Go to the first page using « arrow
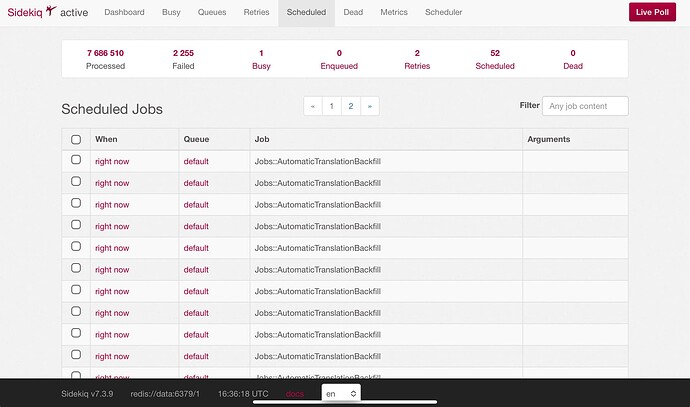Viewport: 690px width, 407px height. coord(313,106)
